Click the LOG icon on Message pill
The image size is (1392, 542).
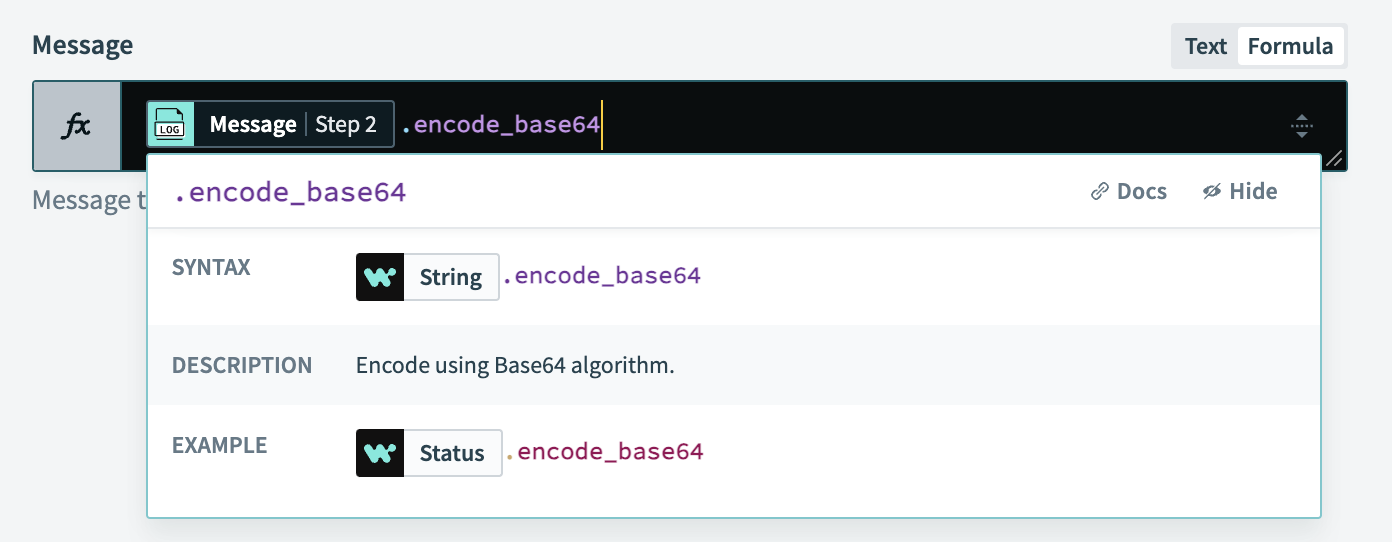point(170,125)
